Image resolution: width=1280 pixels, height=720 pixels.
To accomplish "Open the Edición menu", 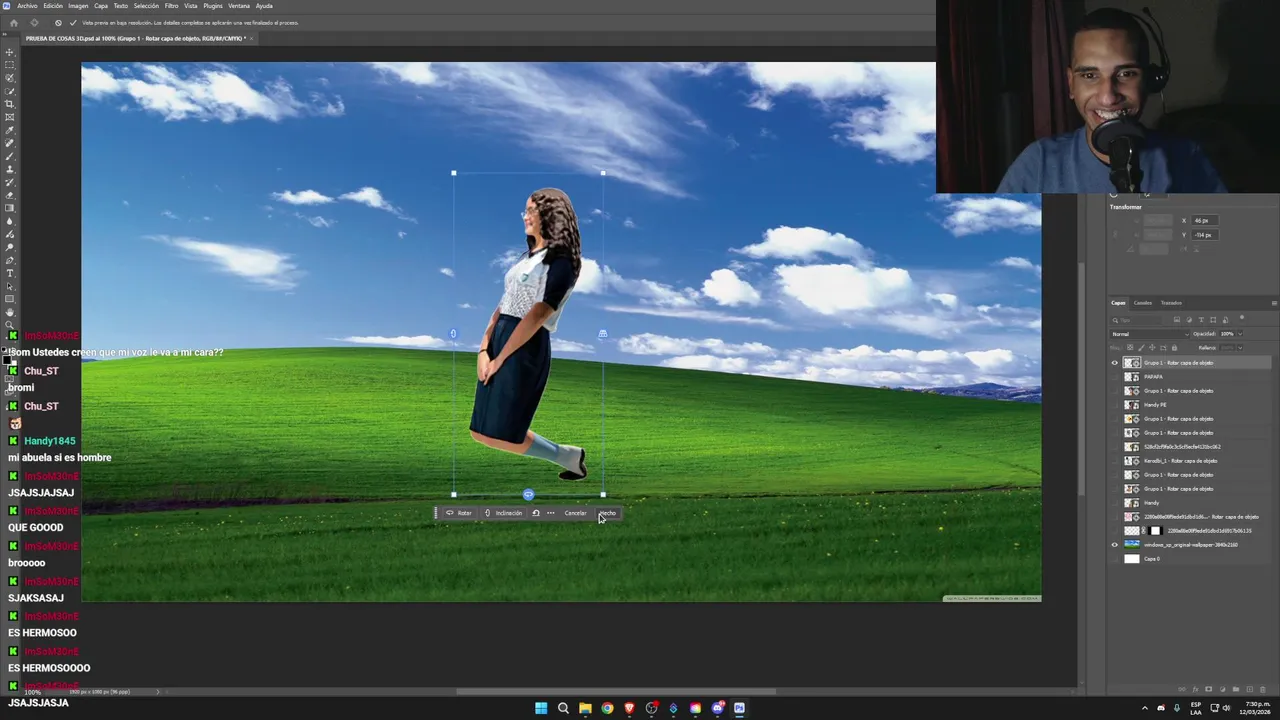I will click(53, 6).
